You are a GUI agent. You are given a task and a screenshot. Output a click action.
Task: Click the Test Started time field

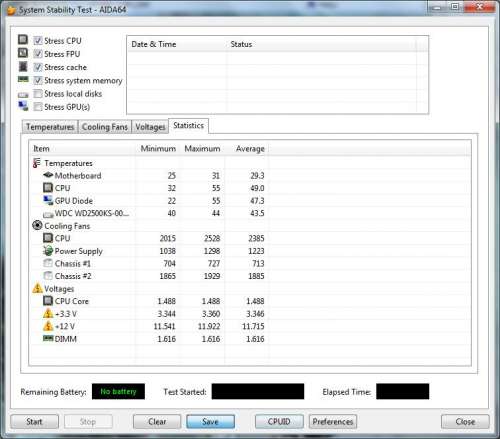258,391
